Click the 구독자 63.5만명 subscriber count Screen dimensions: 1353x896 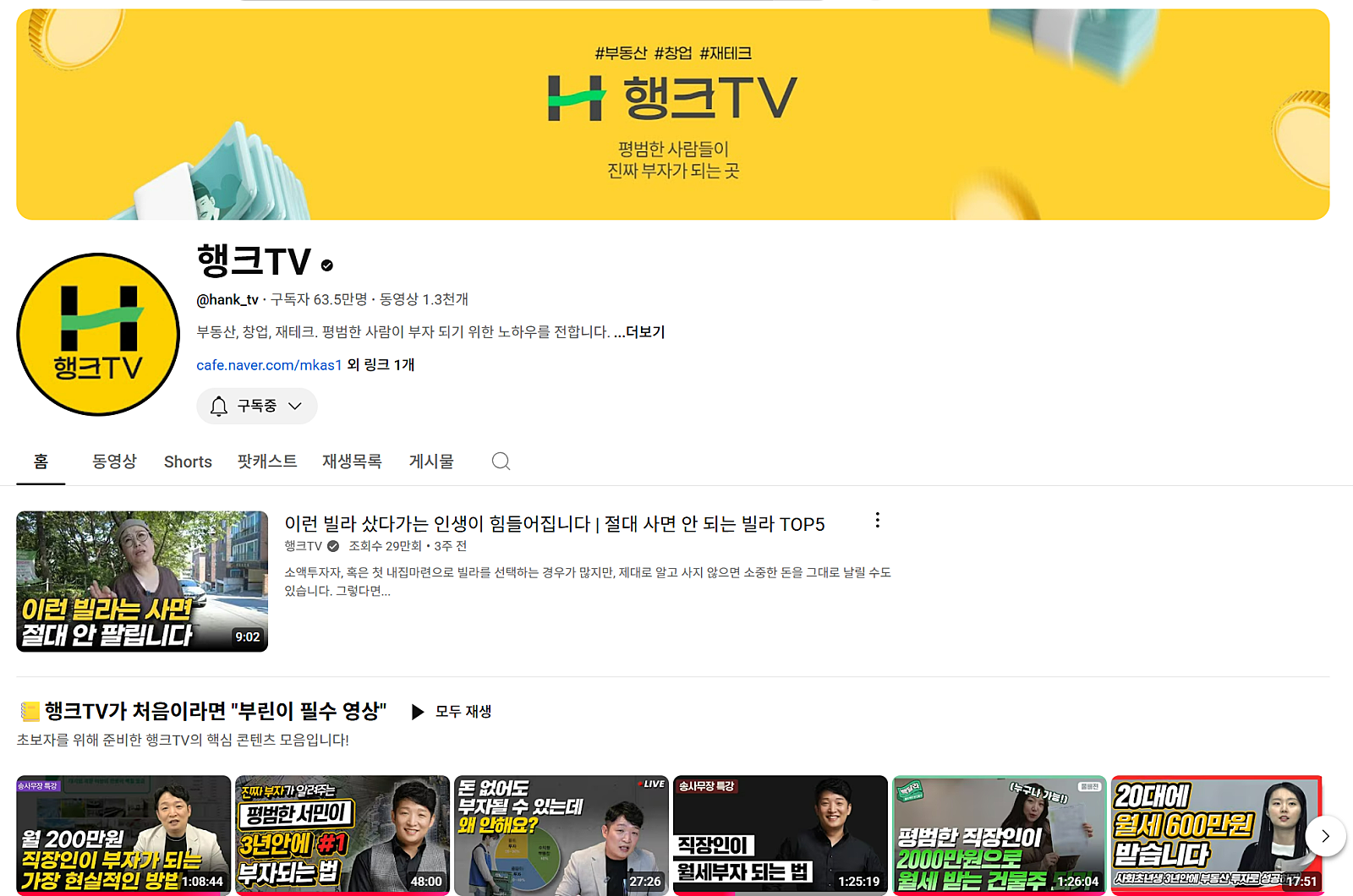(x=319, y=299)
